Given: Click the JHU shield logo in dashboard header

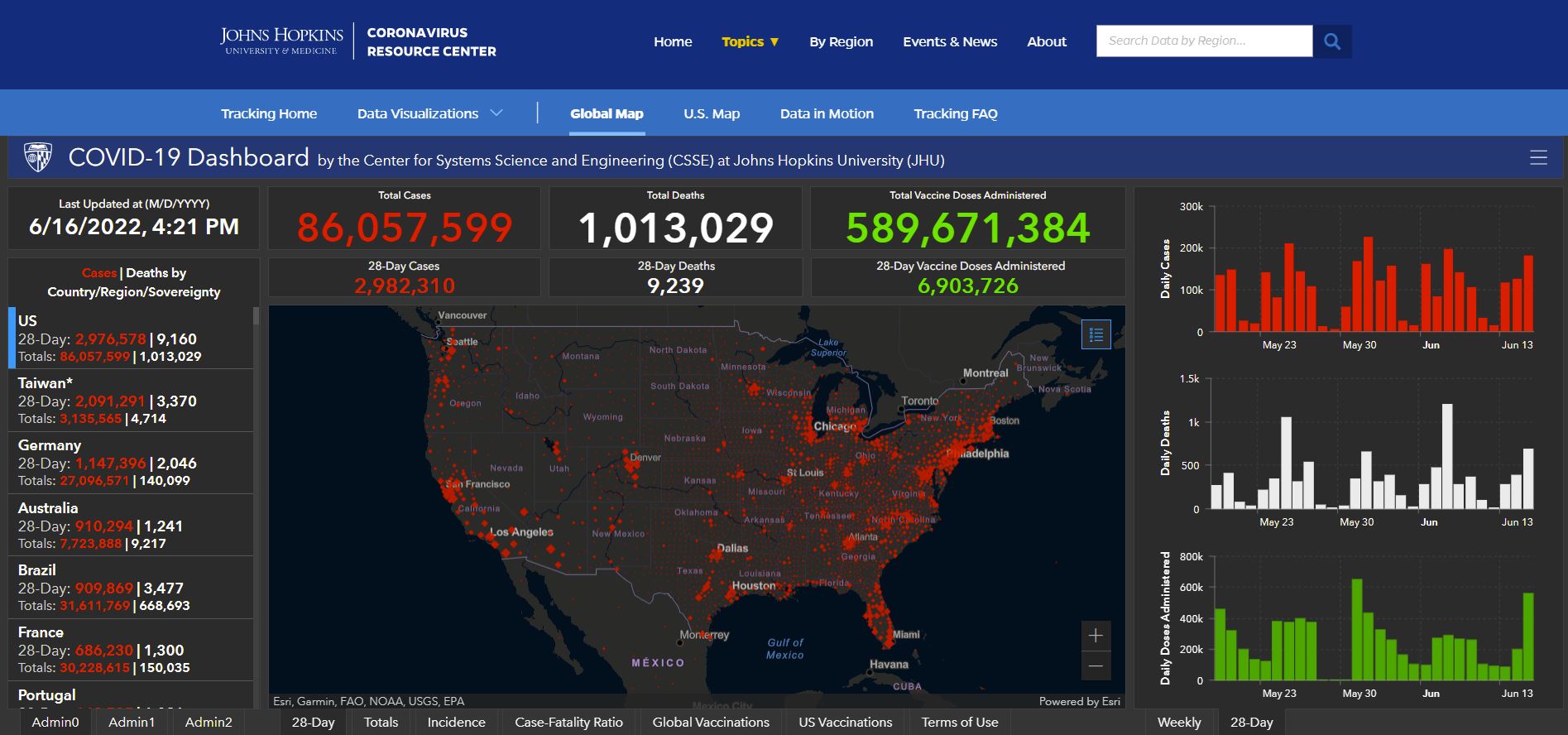Looking at the screenshot, I should coord(38,157).
